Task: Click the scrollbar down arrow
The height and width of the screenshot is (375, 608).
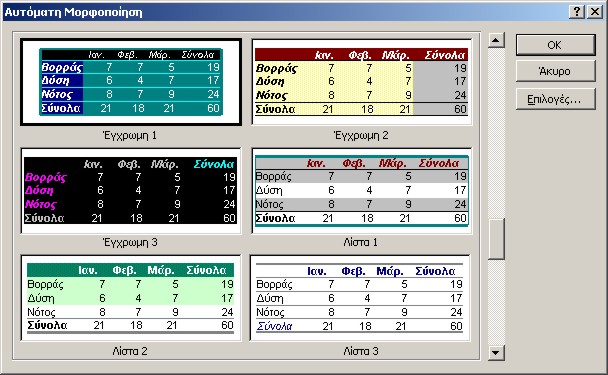Action: point(496,353)
